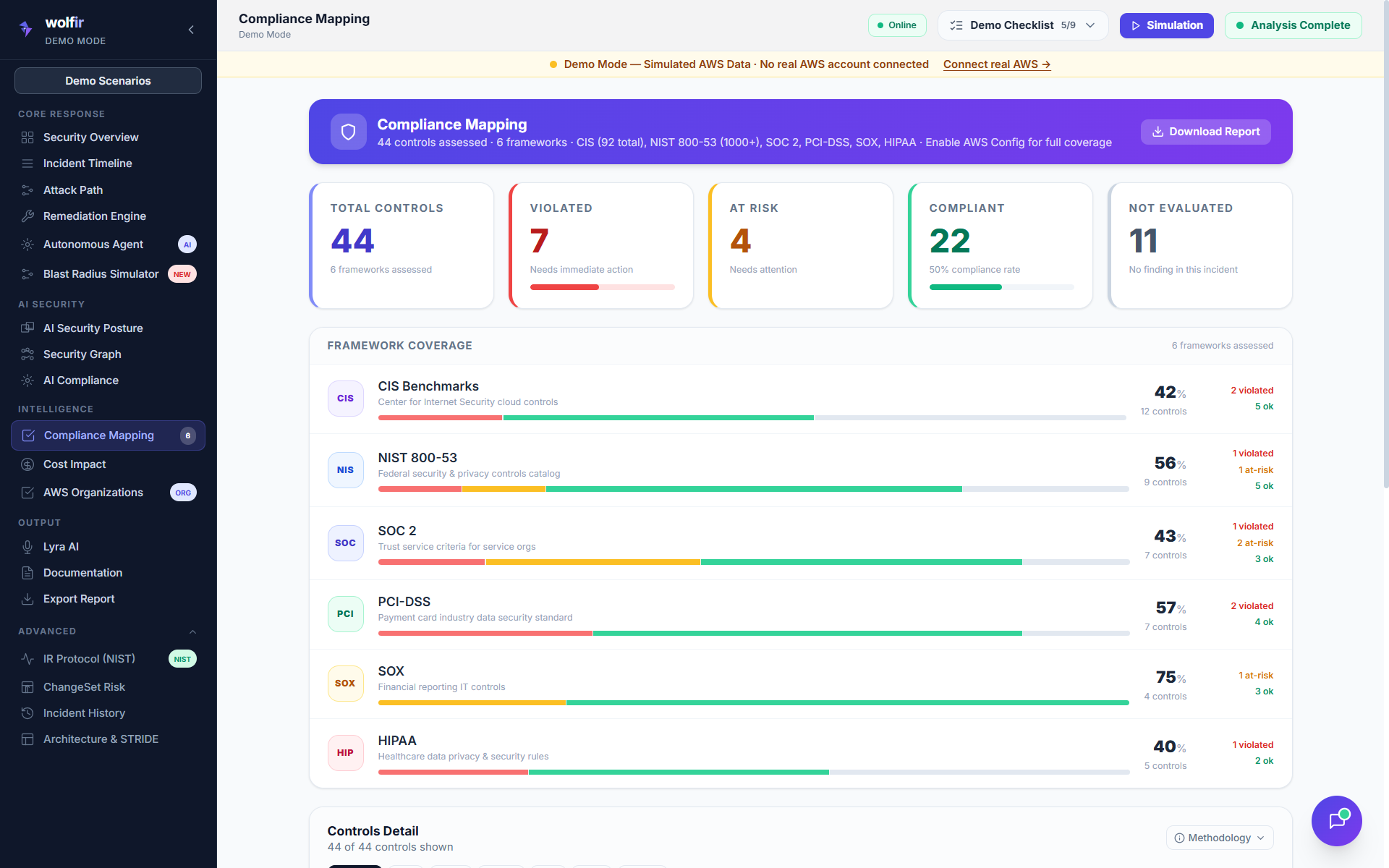Click the Download Report button

(1205, 132)
